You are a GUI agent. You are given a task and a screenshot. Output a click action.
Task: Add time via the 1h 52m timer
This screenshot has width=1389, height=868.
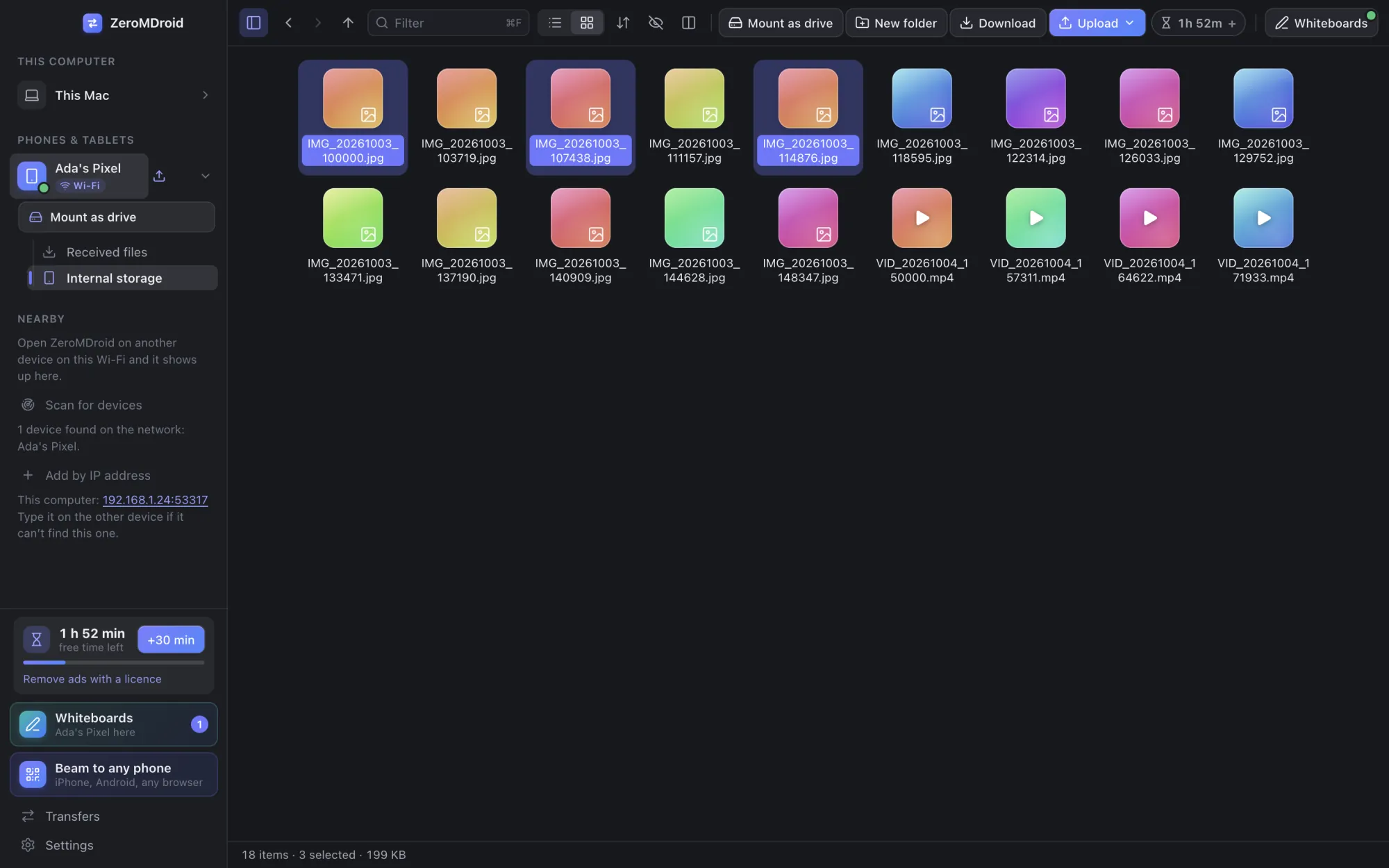click(1198, 23)
